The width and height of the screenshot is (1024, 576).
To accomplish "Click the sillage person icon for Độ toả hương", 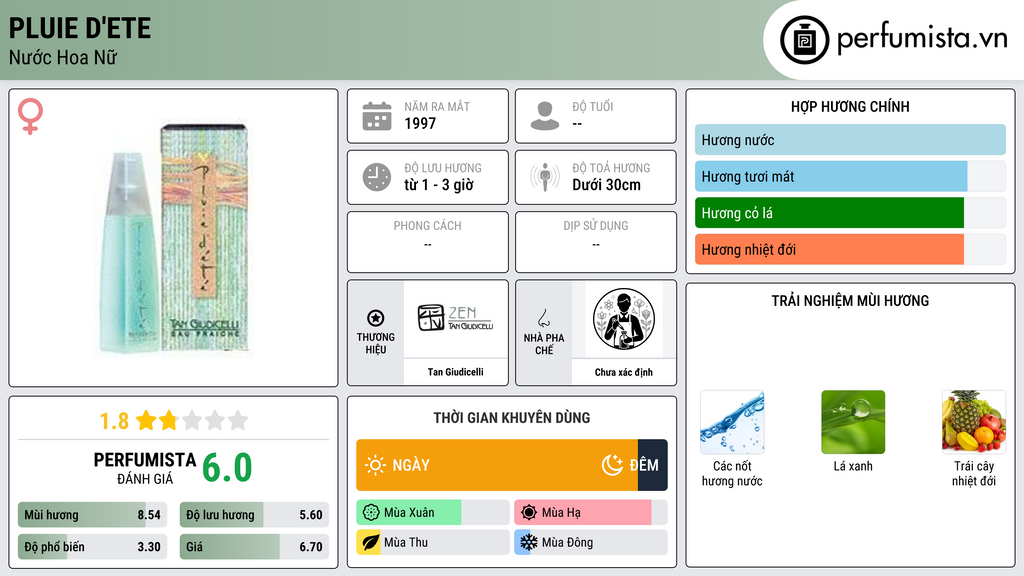I will pyautogui.click(x=545, y=177).
